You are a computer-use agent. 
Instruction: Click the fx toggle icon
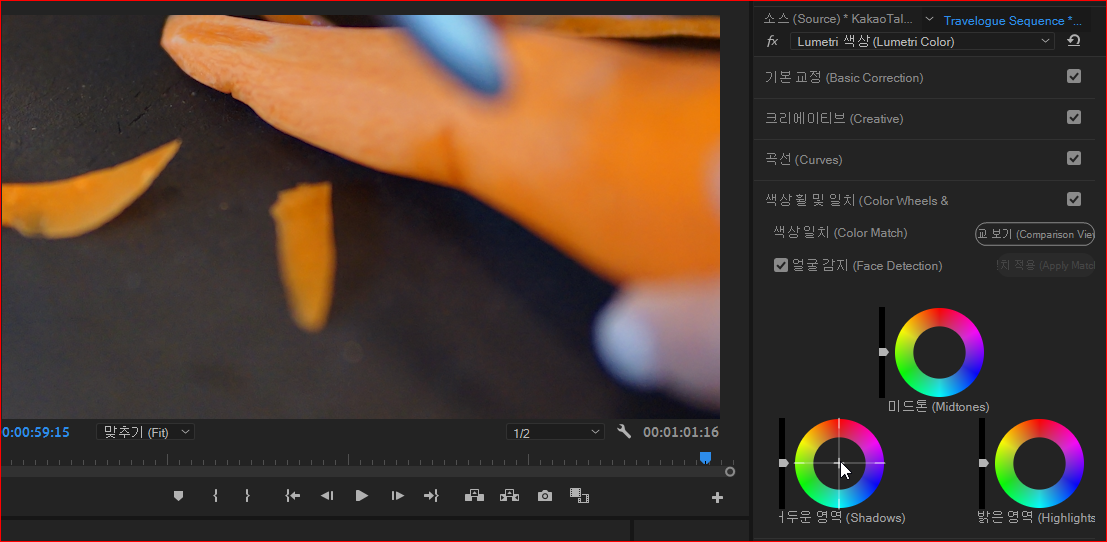(772, 42)
